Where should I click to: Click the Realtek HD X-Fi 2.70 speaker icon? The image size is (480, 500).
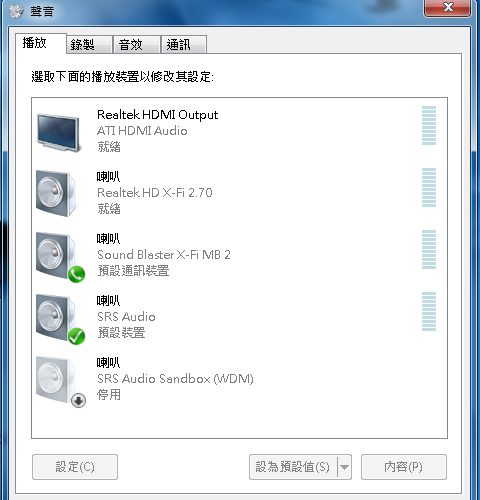click(x=56, y=193)
